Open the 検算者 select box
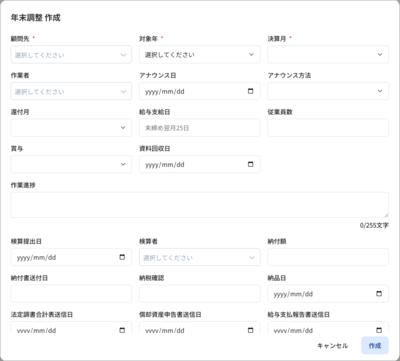400x361 pixels. point(200,257)
